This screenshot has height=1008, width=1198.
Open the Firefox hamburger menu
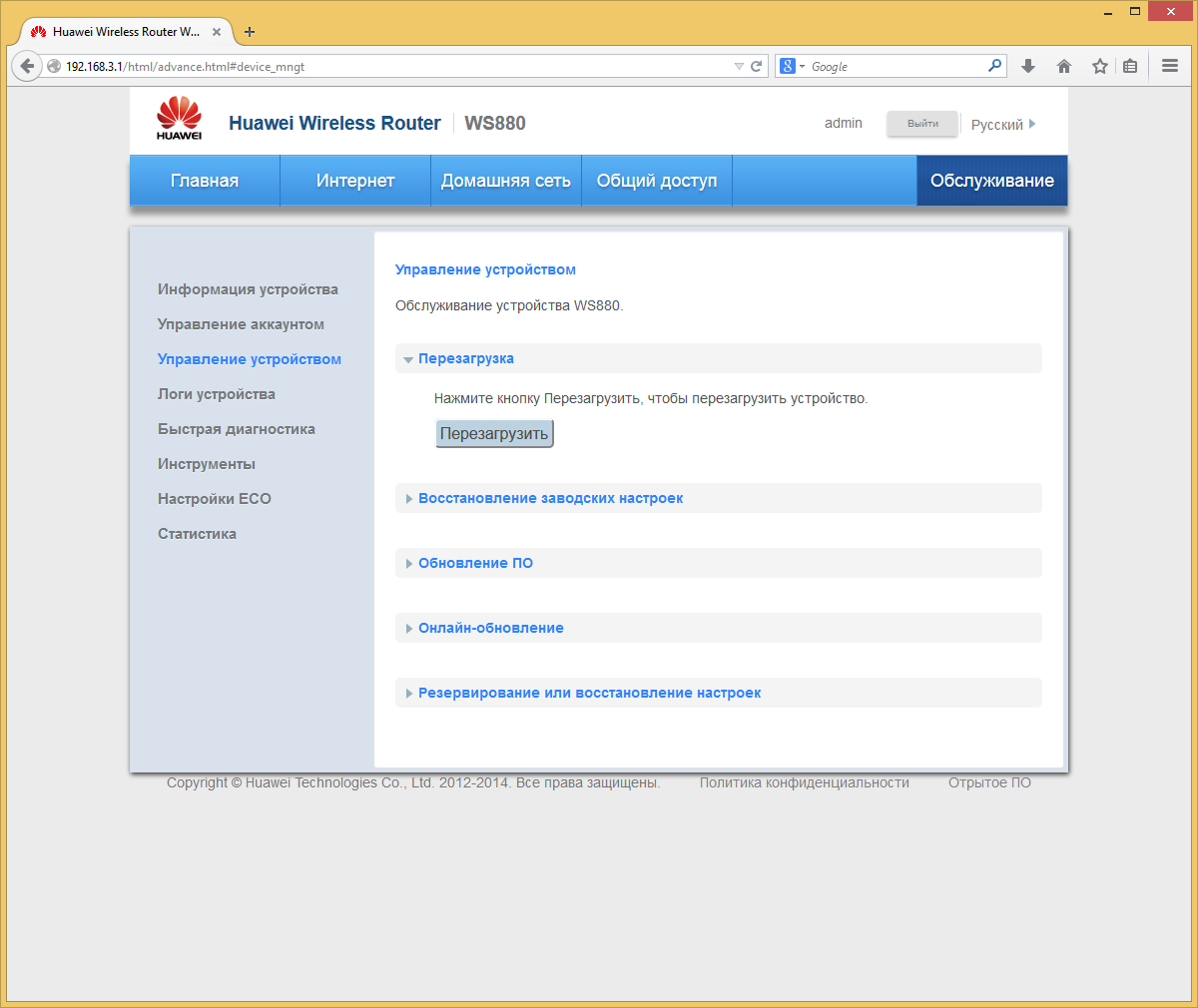(1170, 67)
